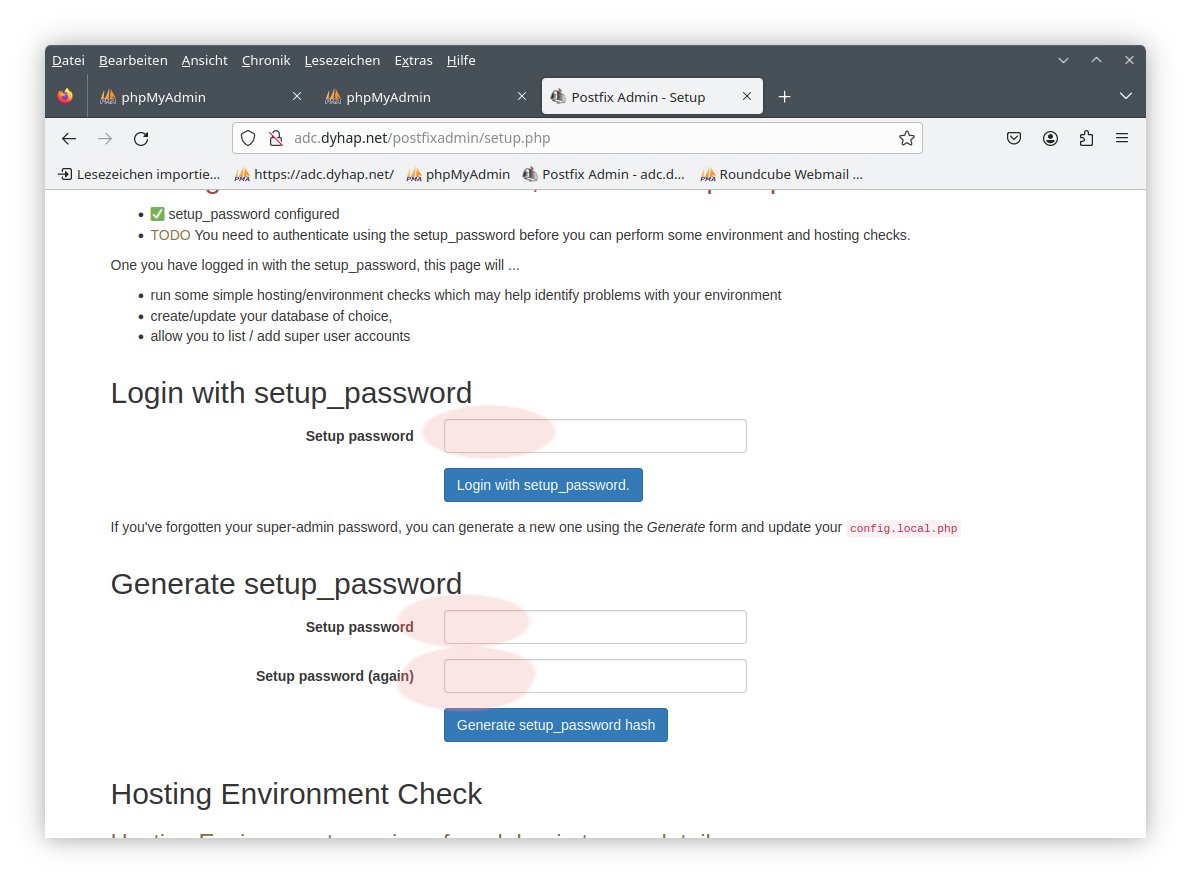Bookmark this page with star icon
Viewport: 1191px width, 883px height.
tap(906, 139)
